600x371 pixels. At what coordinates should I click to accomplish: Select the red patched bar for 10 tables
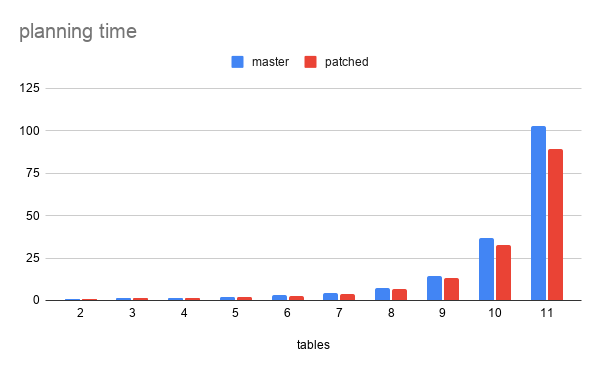503,273
